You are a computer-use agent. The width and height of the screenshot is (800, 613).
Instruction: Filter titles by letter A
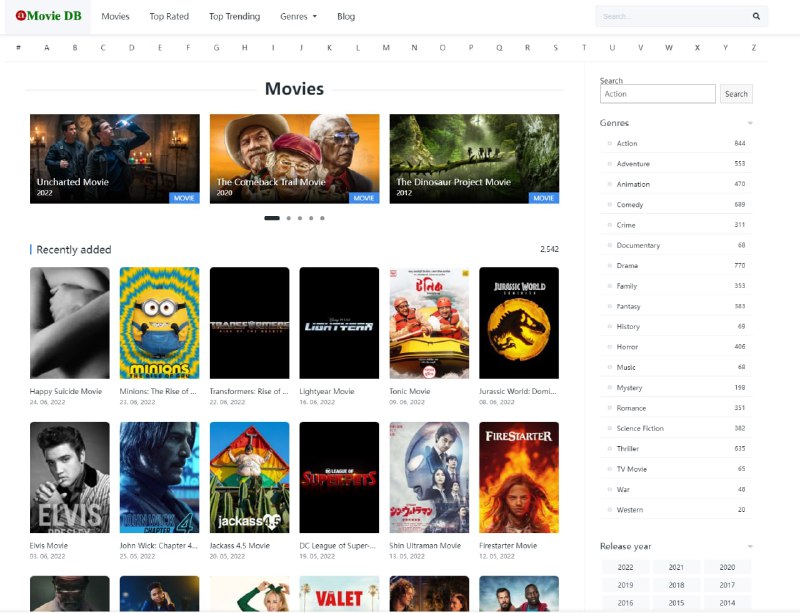[46, 47]
